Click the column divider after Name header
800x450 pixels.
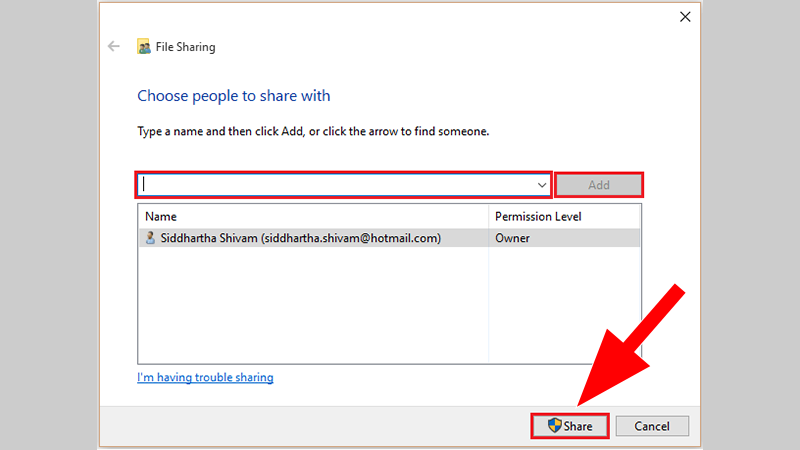[x=488, y=216]
